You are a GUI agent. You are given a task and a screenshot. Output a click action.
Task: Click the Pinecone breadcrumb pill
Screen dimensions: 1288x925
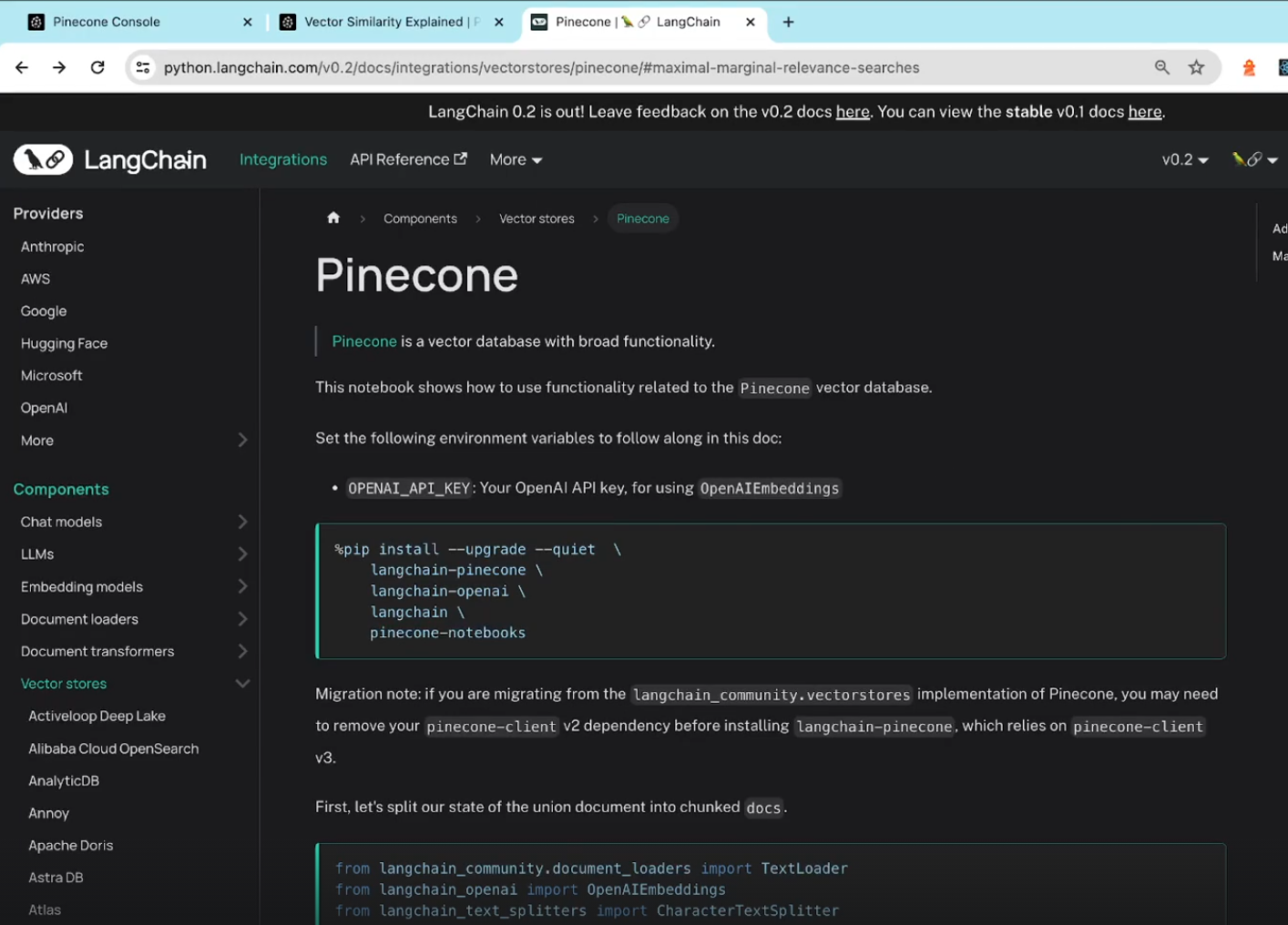point(643,219)
